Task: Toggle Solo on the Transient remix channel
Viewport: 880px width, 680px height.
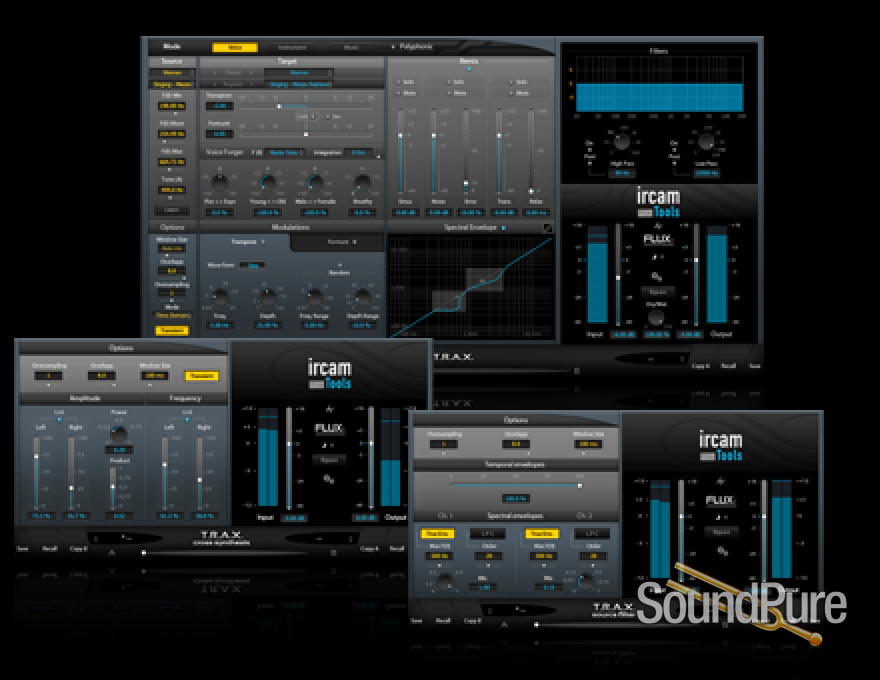Action: [x=511, y=82]
